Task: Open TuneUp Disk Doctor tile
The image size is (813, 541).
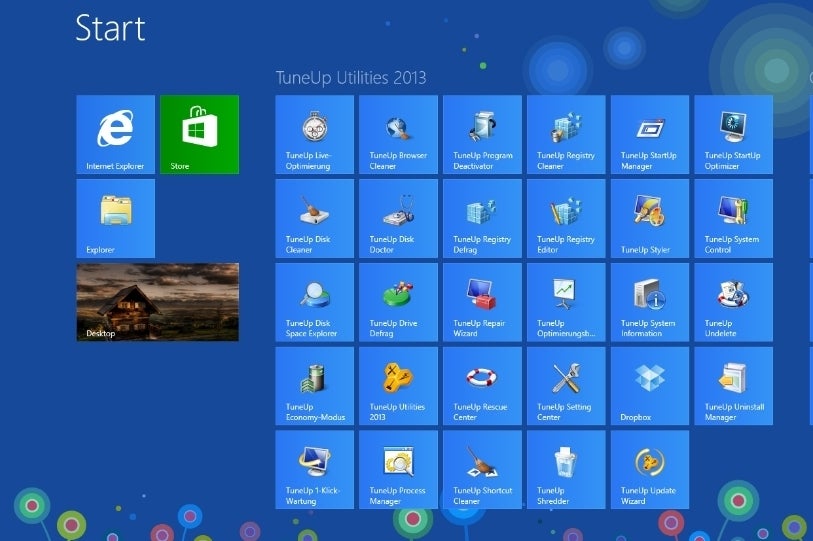Action: [x=398, y=218]
